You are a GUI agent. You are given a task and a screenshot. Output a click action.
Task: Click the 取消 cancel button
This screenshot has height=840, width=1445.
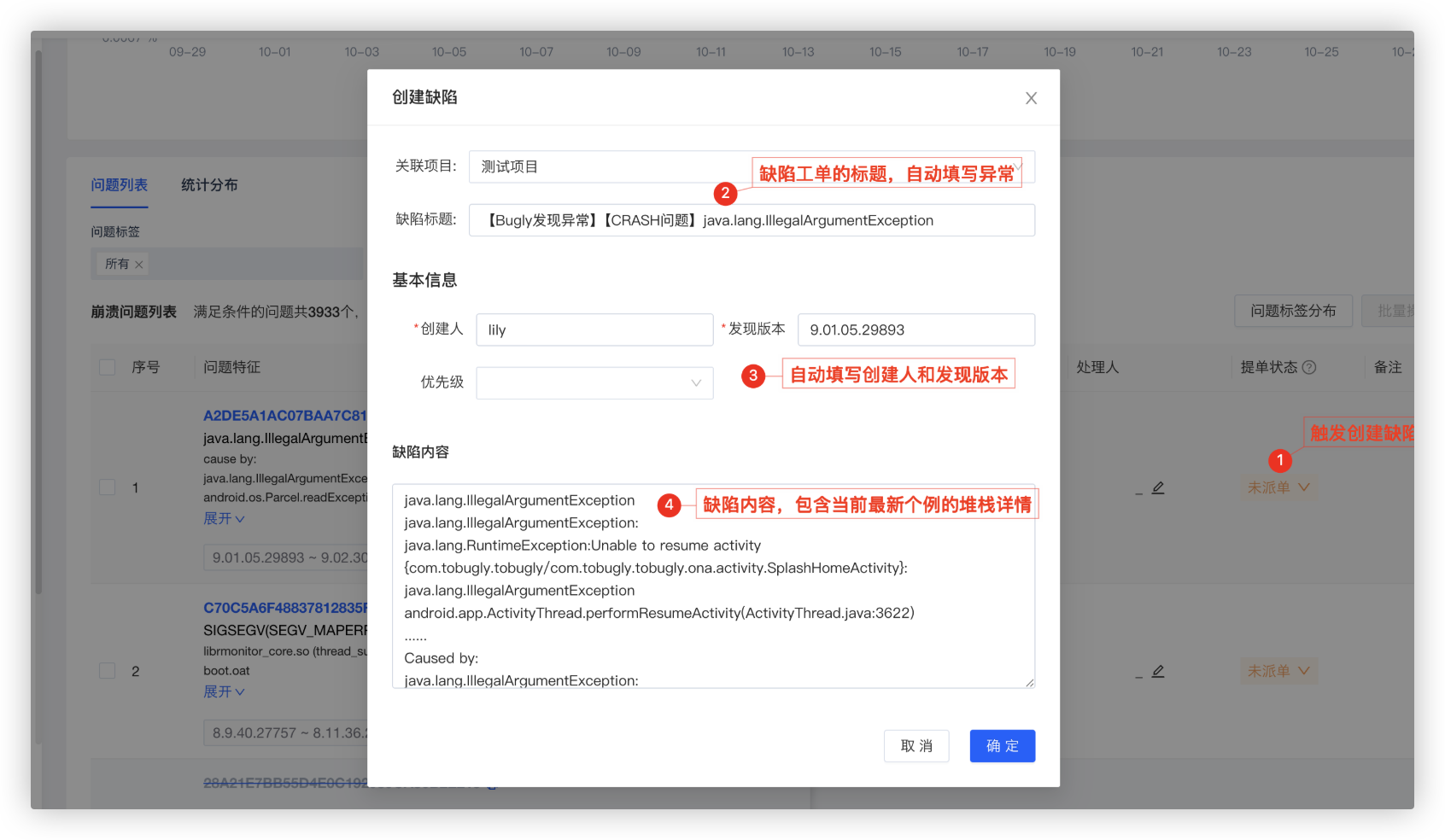tap(916, 746)
